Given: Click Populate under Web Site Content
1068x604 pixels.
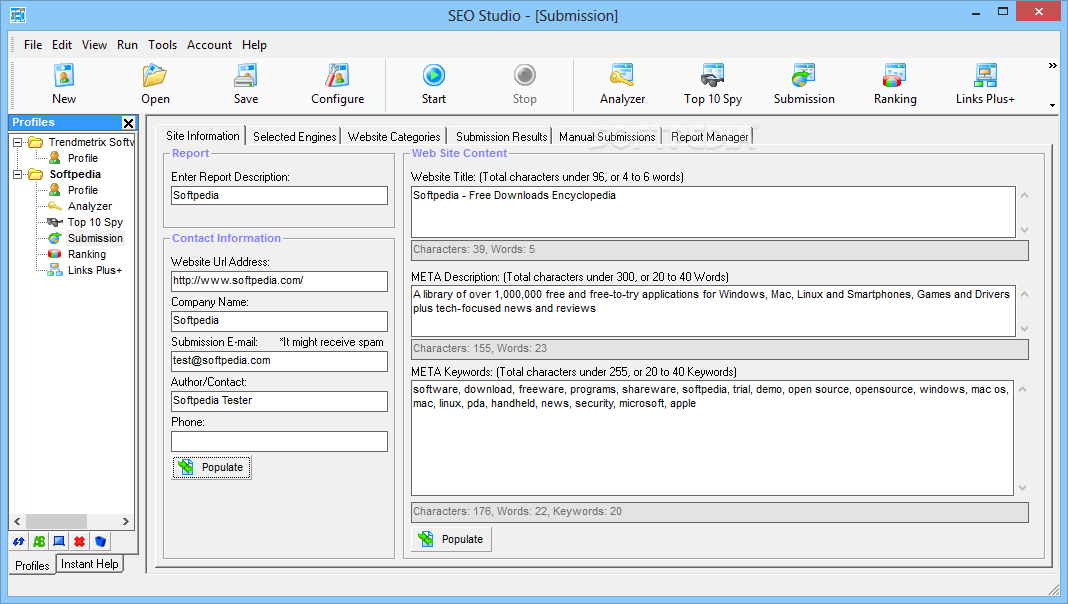Looking at the screenshot, I should tap(452, 539).
